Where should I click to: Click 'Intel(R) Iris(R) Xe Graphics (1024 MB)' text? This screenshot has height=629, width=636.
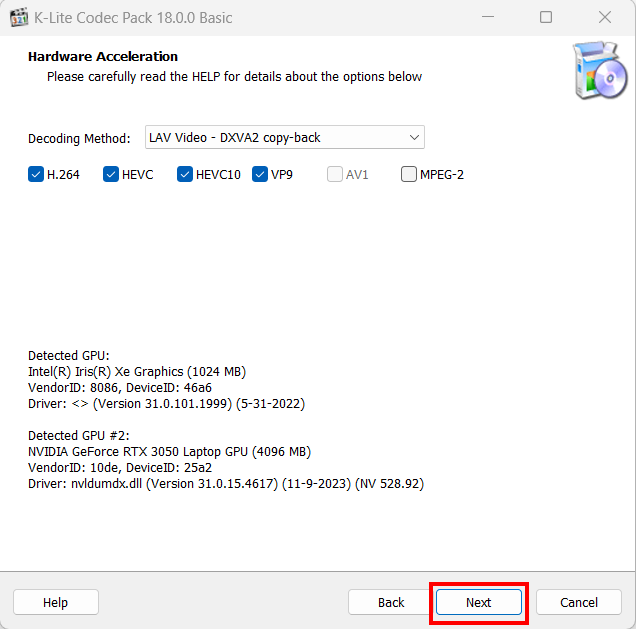pyautogui.click(x=137, y=372)
